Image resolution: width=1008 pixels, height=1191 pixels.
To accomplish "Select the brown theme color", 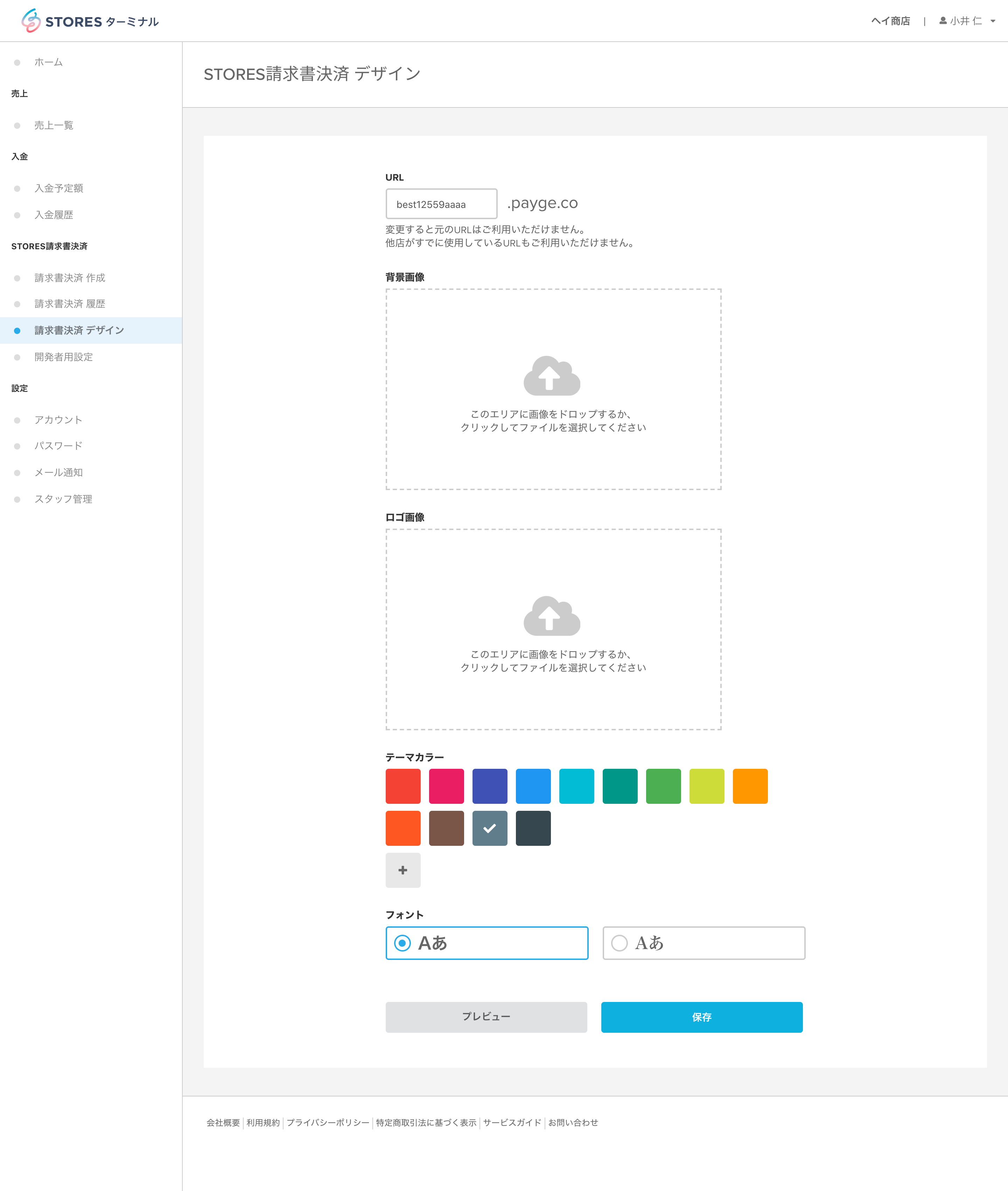I will click(446, 828).
